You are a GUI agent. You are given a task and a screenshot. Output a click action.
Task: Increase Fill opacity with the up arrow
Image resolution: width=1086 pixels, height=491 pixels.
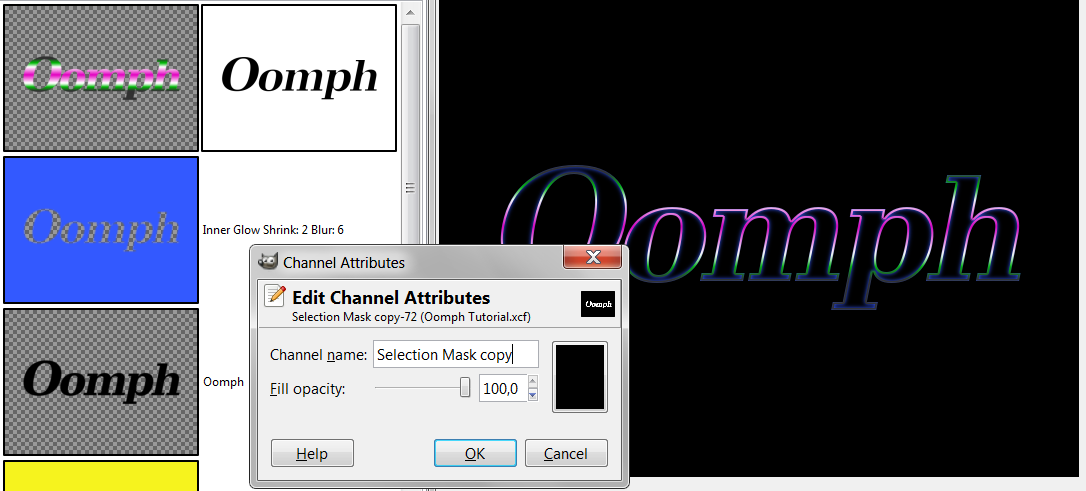point(533,382)
